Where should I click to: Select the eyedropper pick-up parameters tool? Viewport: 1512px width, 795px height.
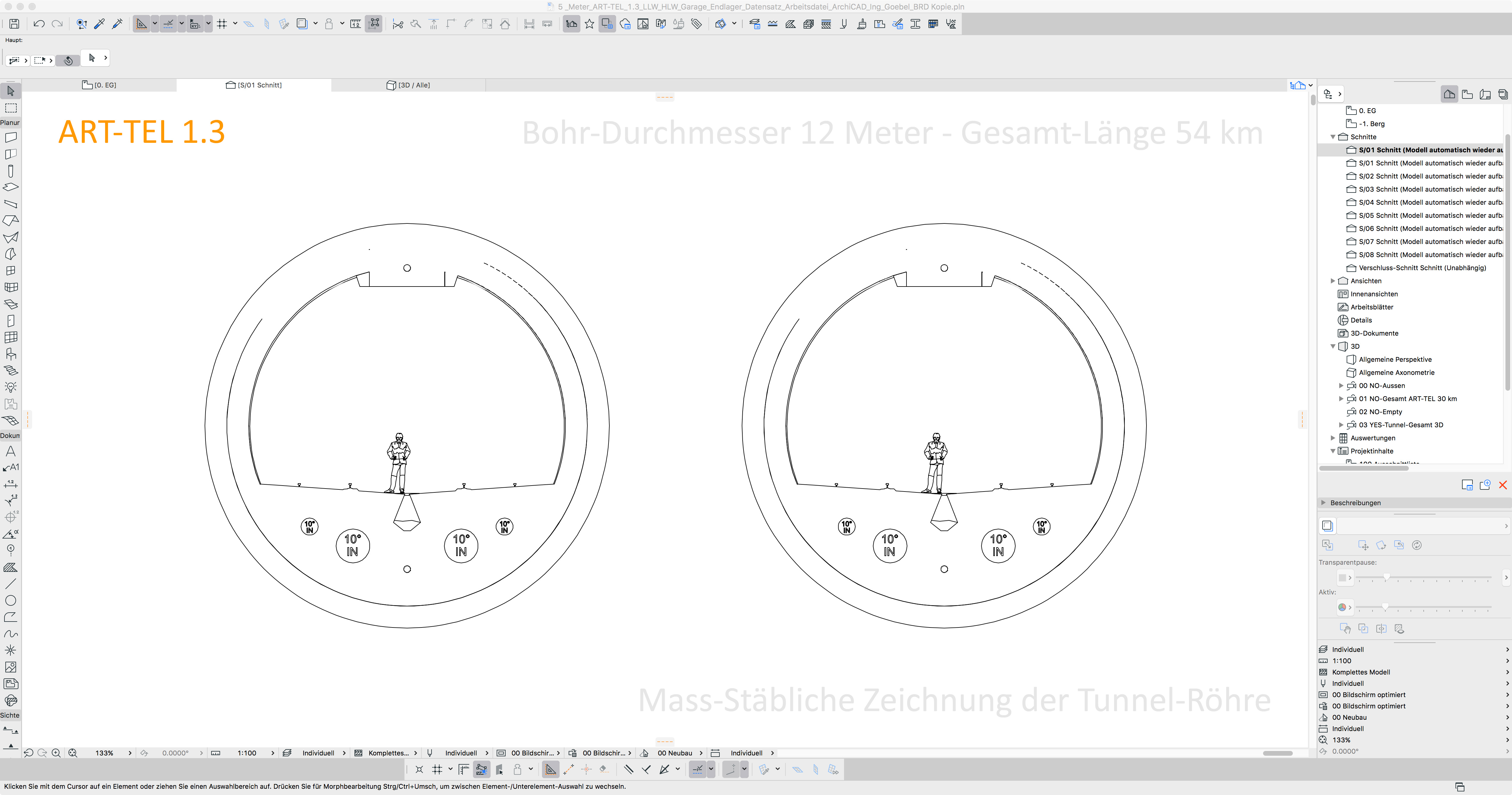pyautogui.click(x=100, y=24)
